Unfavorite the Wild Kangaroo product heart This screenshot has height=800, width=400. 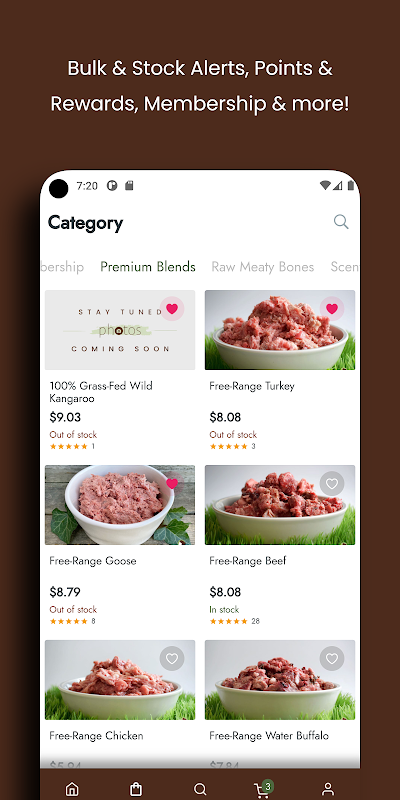pos(172,309)
